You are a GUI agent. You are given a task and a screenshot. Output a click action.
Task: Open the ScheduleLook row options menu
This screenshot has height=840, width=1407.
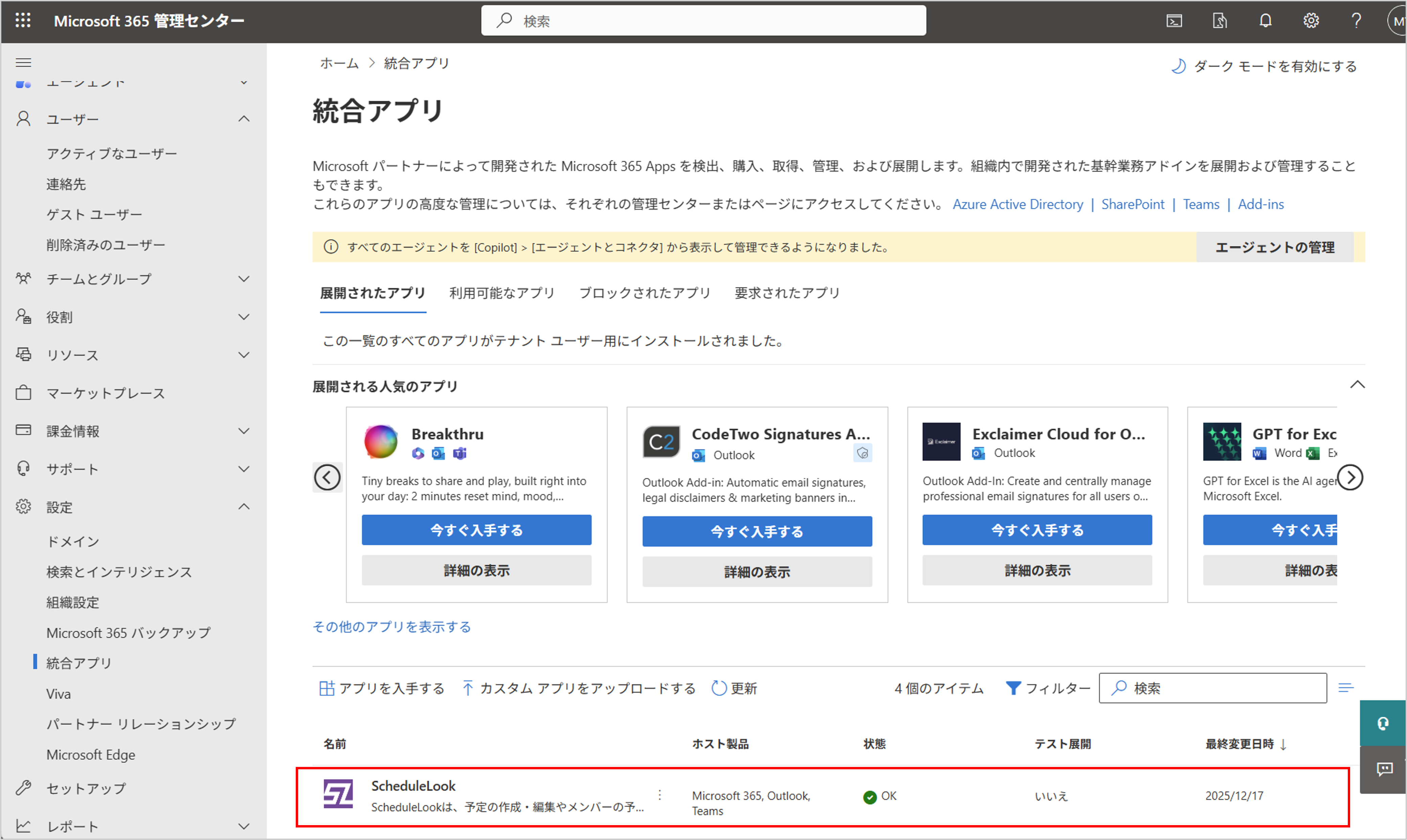point(660,795)
